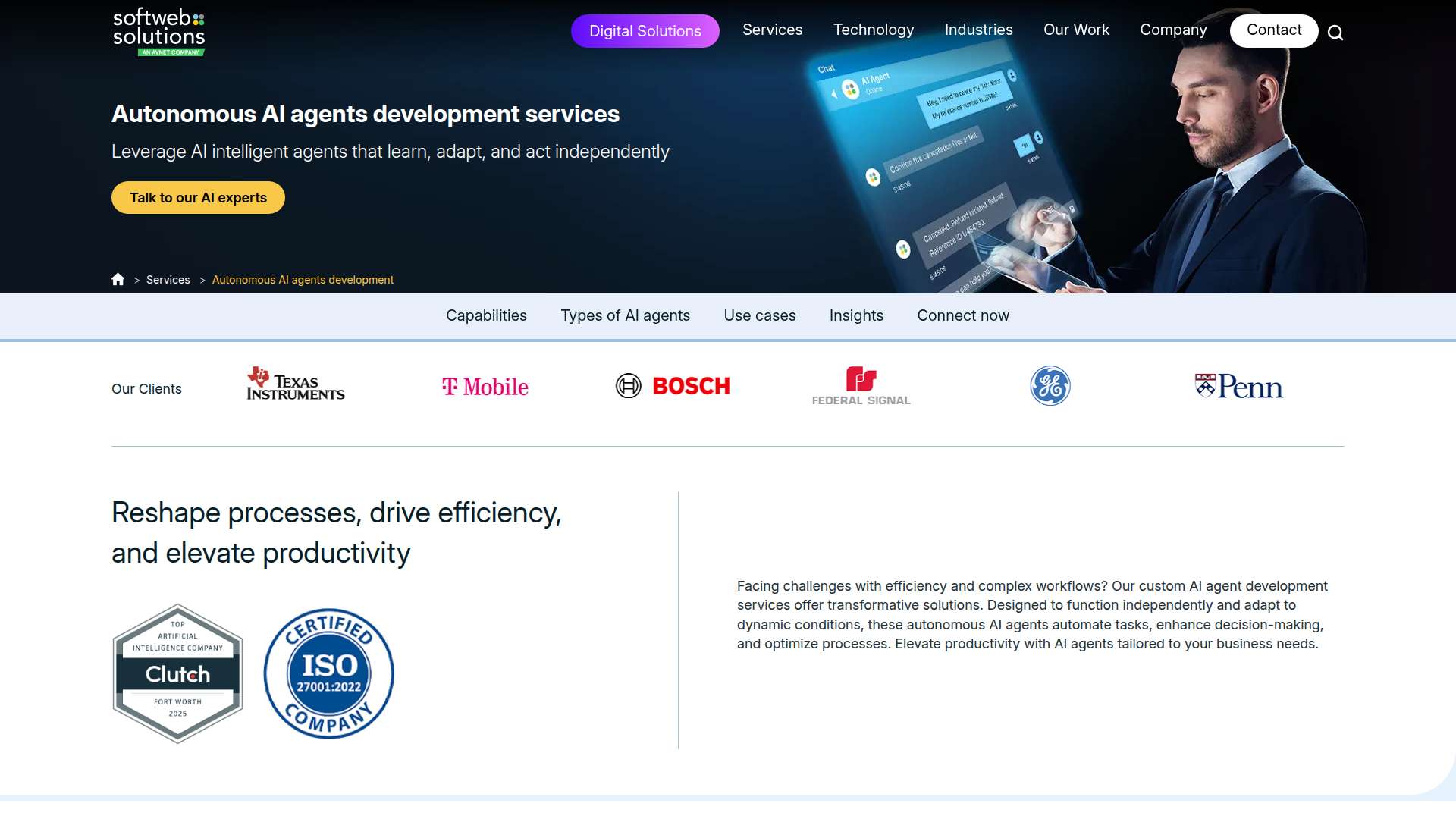
Task: Go to Services breadcrumb link
Action: (168, 280)
